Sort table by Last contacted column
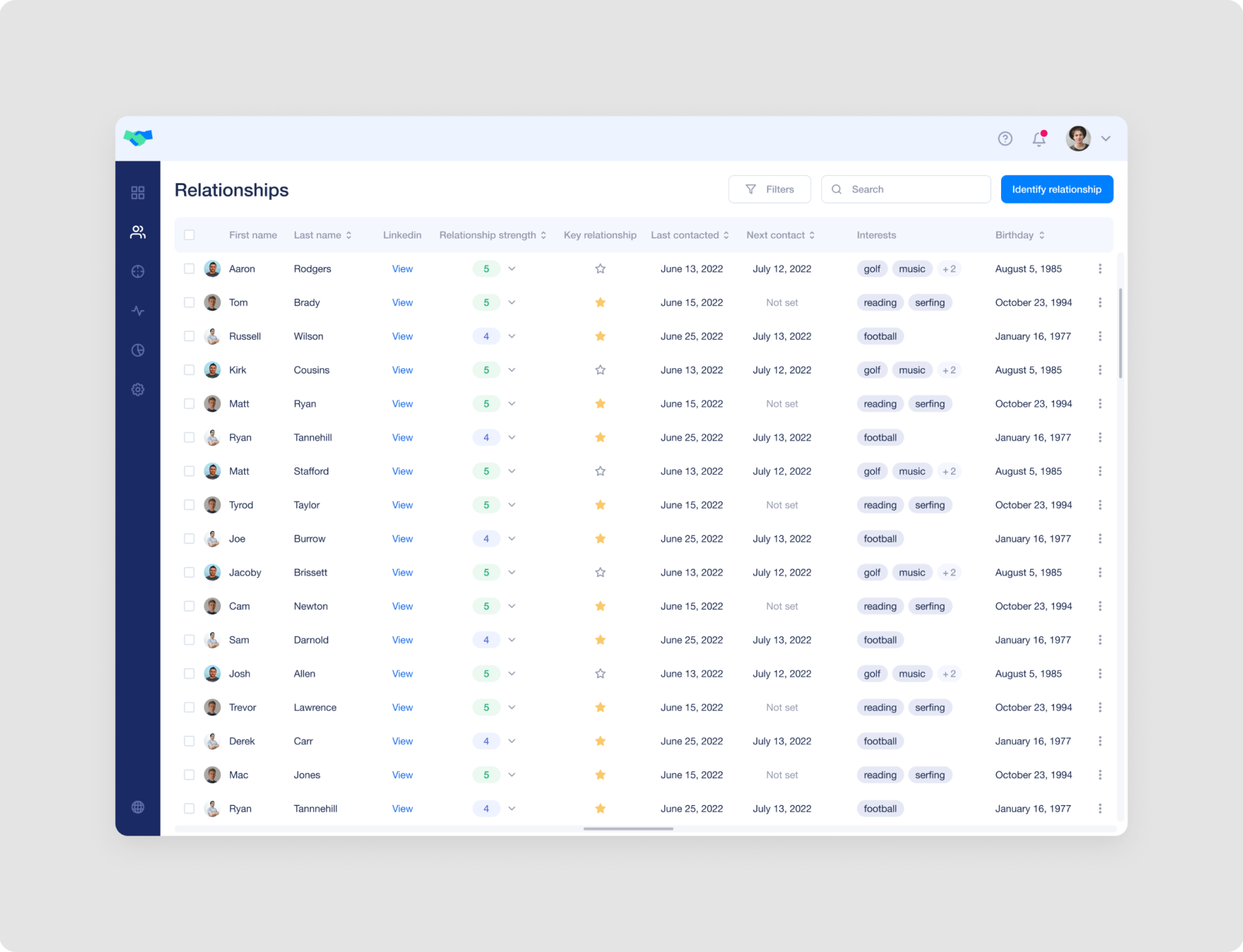Screen dimensions: 1243x952 [x=690, y=235]
